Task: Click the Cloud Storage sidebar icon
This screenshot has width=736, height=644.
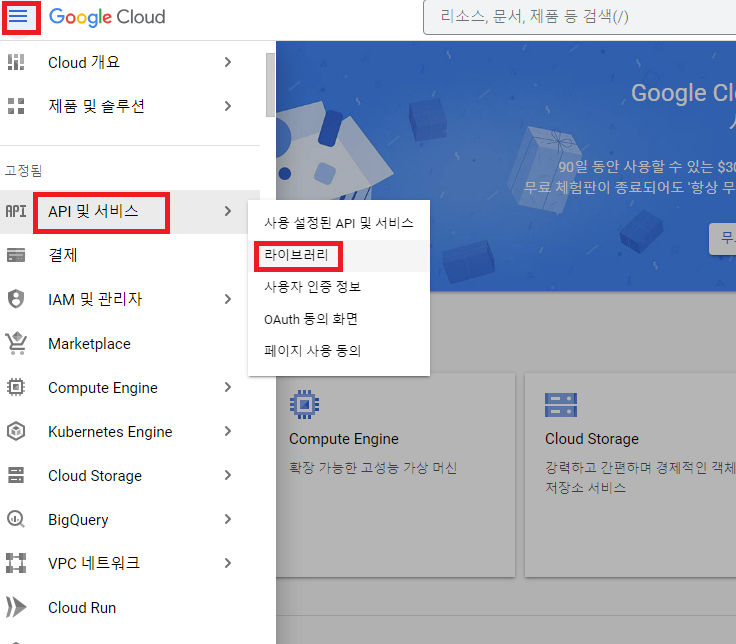Action: [x=16, y=475]
